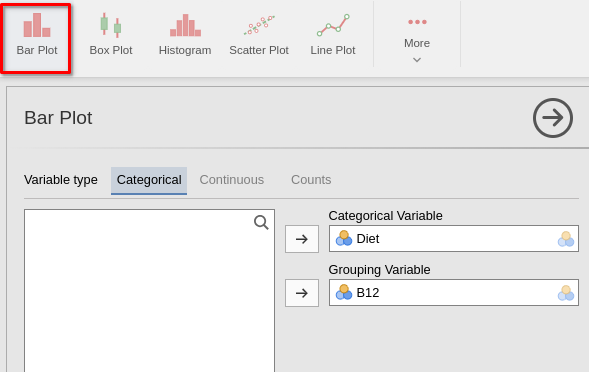
Task: Collapse options with the circled arrow
Action: pos(553,118)
